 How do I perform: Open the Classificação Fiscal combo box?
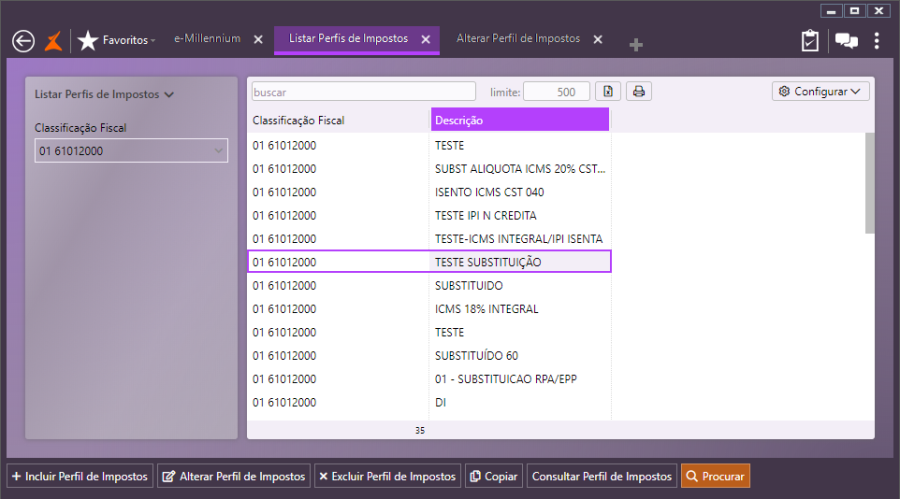[x=131, y=150]
